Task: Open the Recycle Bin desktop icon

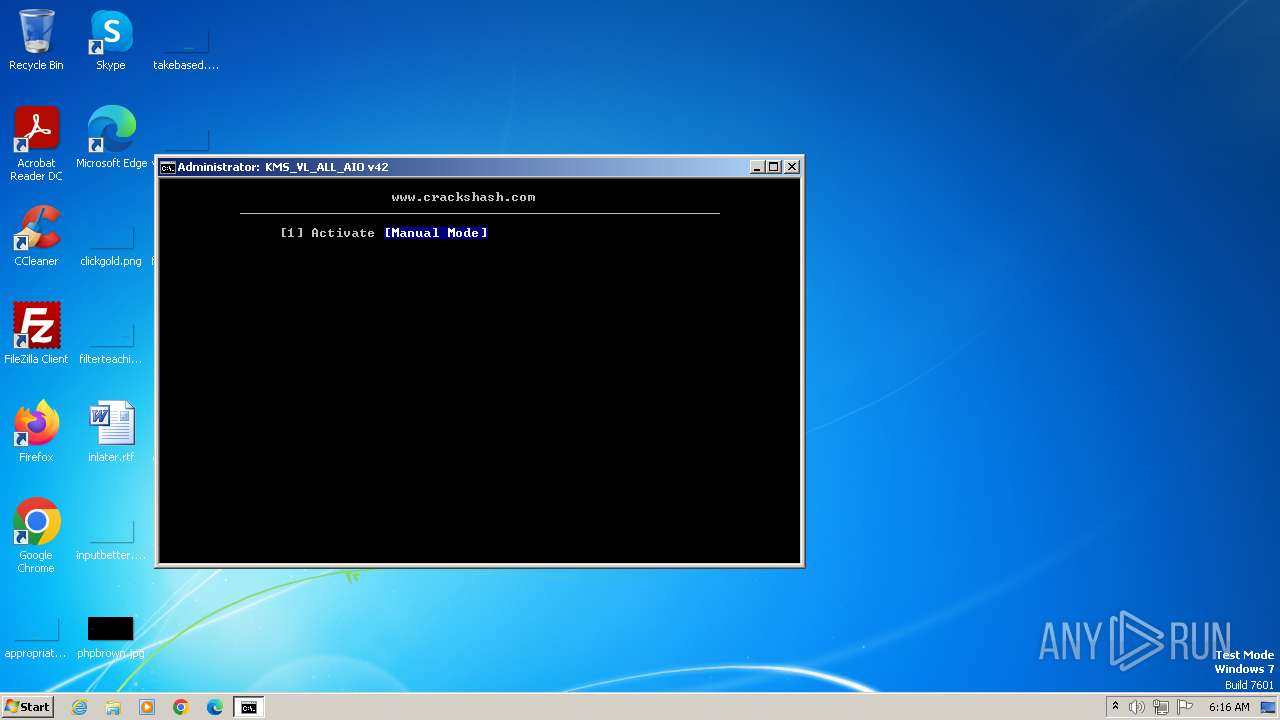Action: point(36,40)
